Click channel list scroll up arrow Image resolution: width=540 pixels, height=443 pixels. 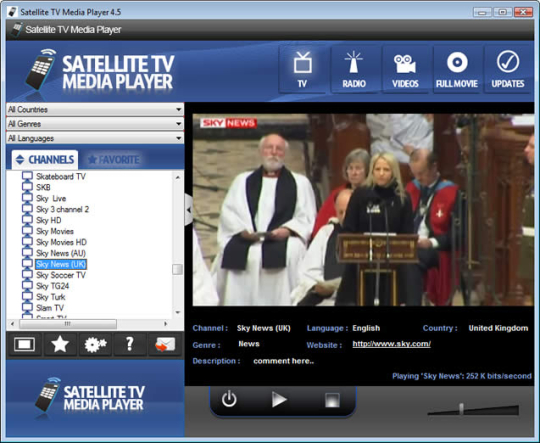[178, 177]
